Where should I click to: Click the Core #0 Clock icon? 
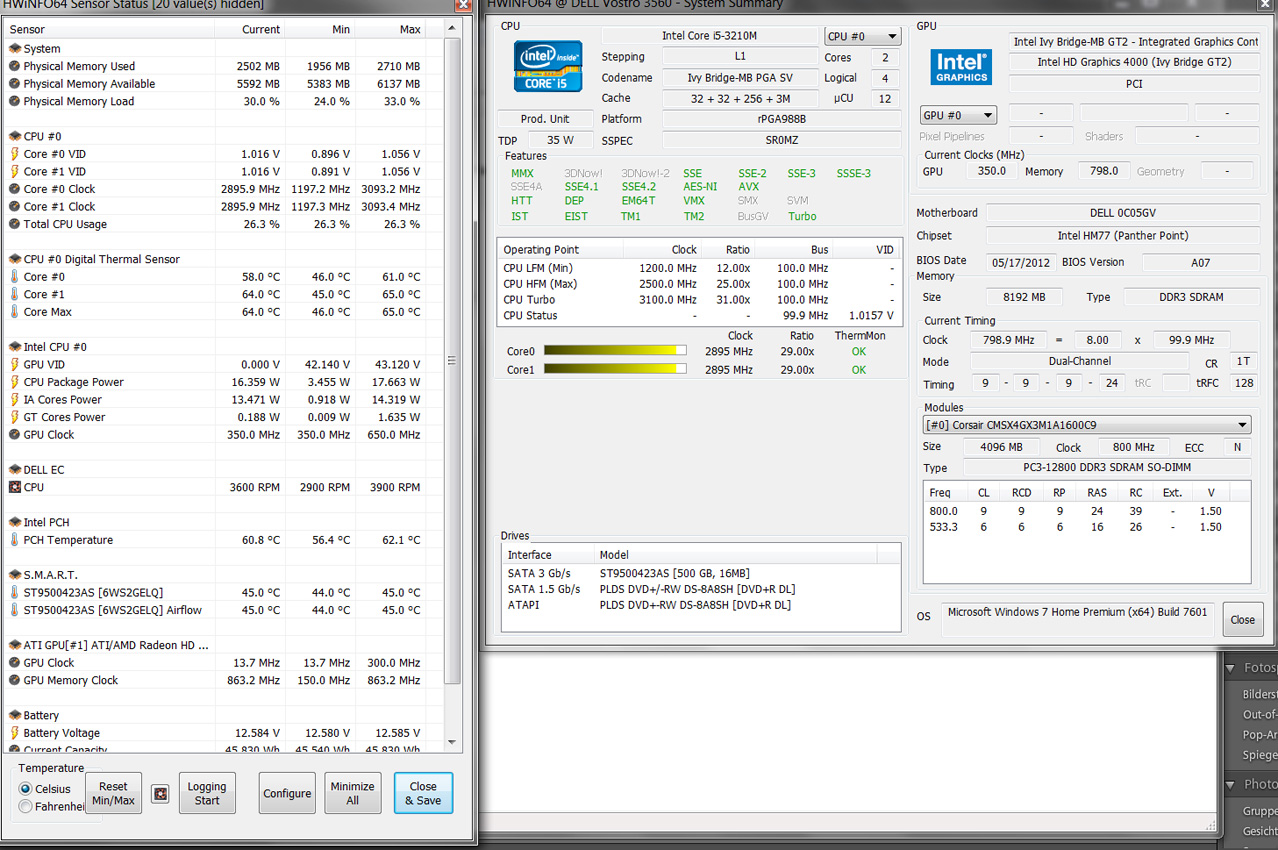(x=14, y=189)
